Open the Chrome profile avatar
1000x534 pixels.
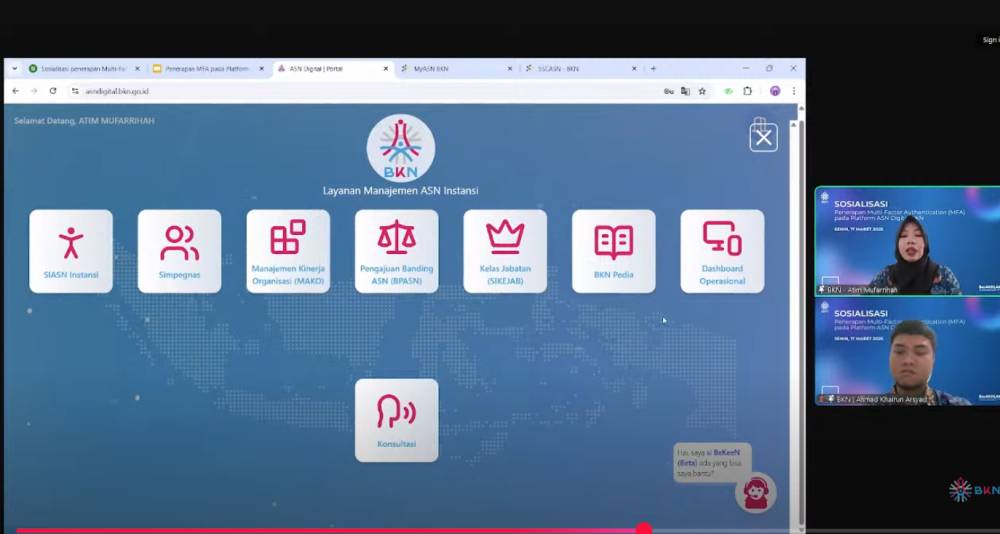coord(775,91)
